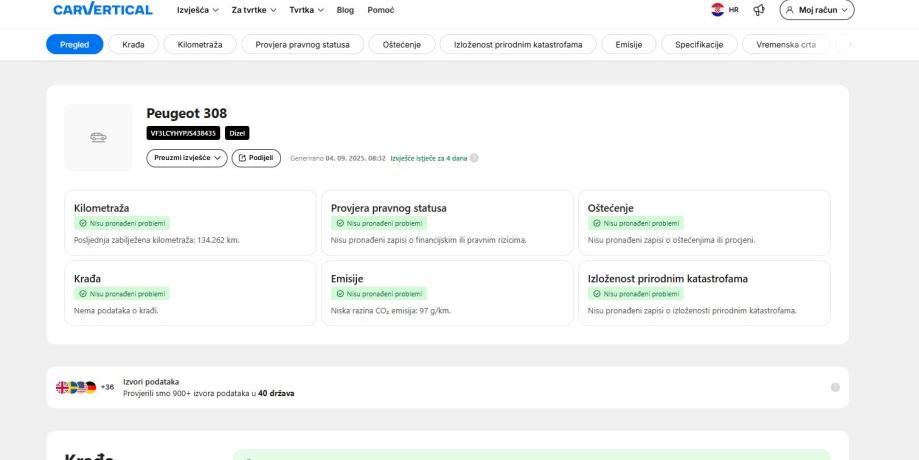Open the Blog link

click(x=345, y=10)
